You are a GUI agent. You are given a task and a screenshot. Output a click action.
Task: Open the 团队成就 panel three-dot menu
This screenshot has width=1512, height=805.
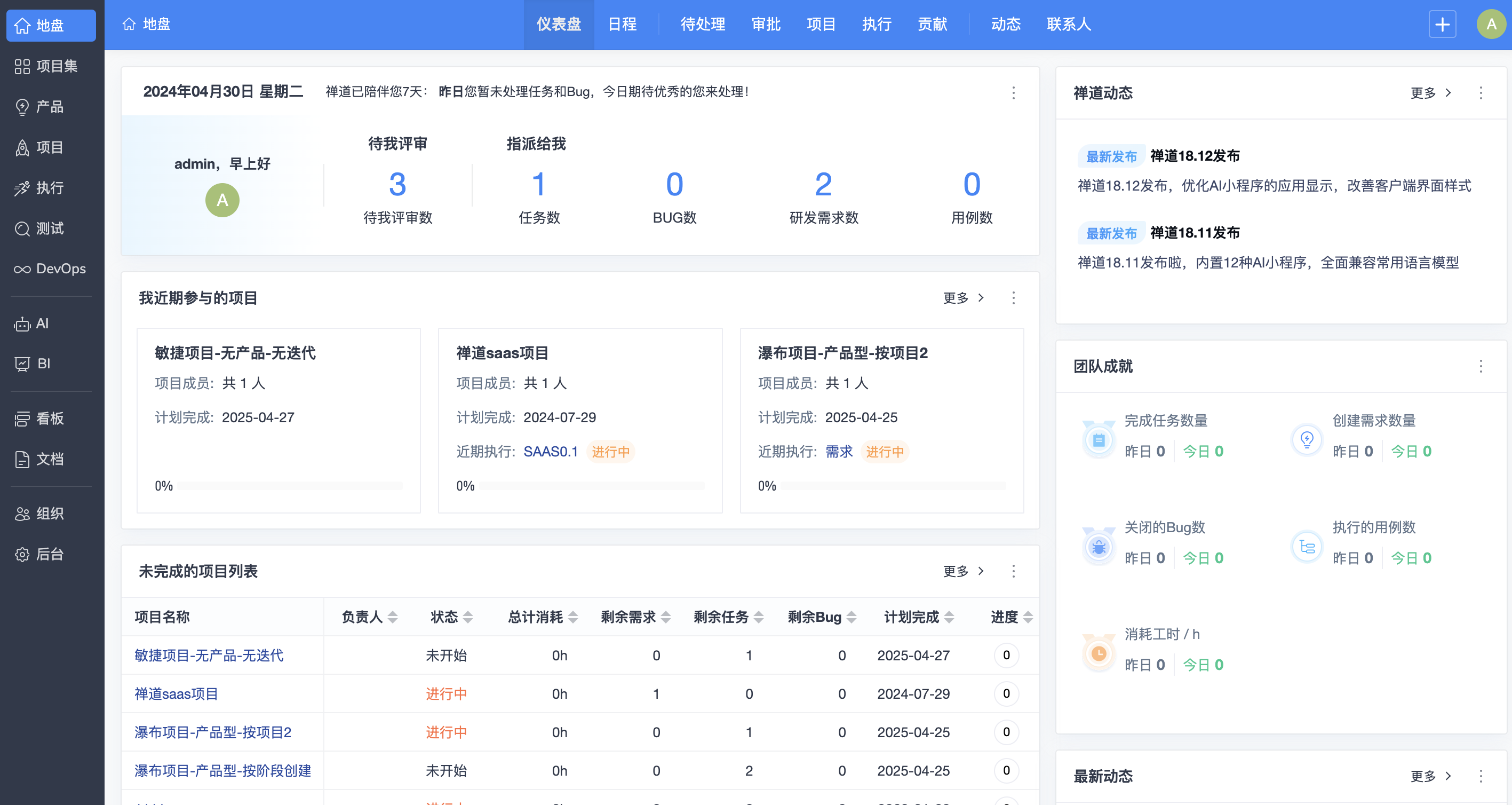tap(1481, 366)
